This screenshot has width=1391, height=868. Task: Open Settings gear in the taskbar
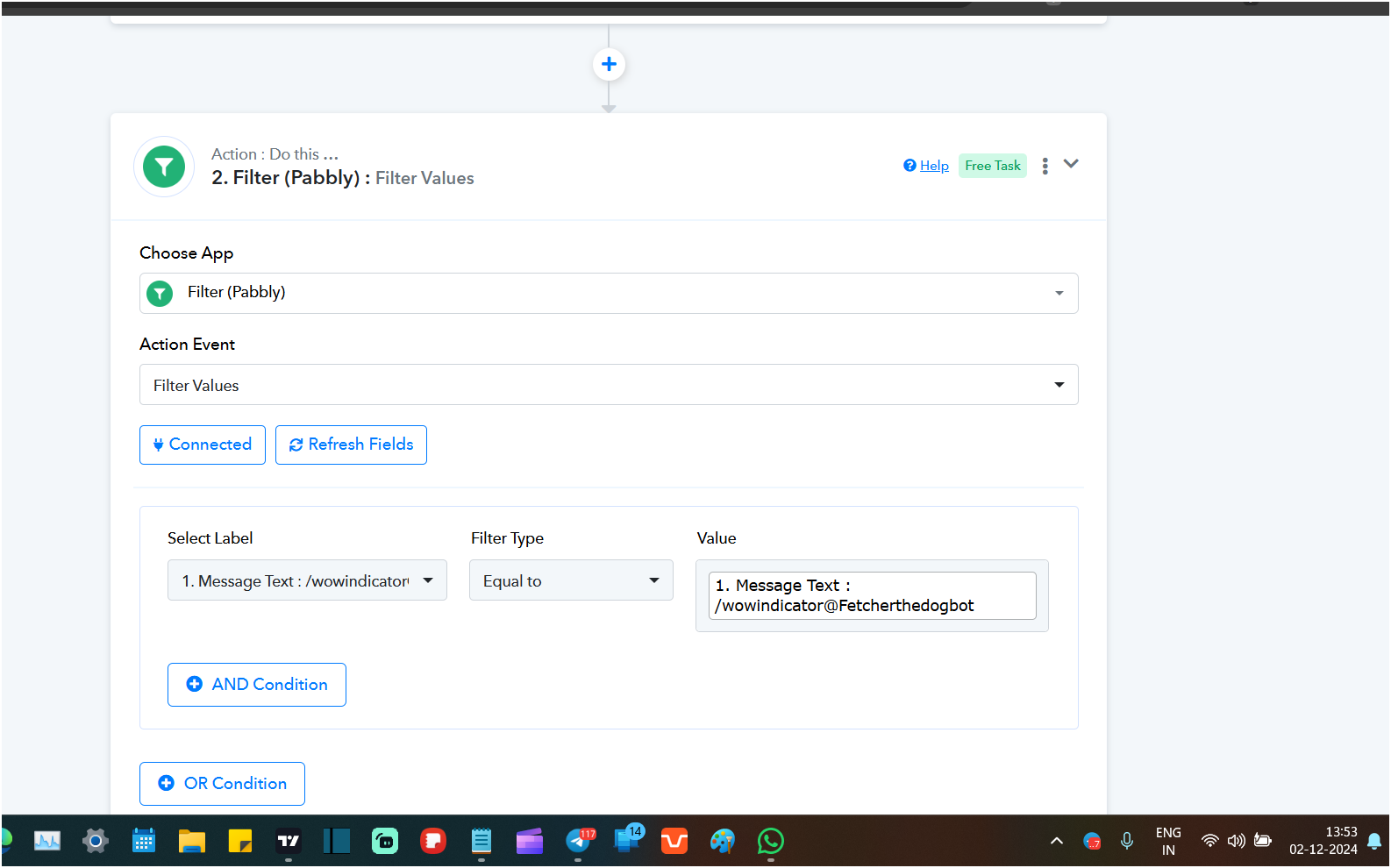pyautogui.click(x=96, y=842)
